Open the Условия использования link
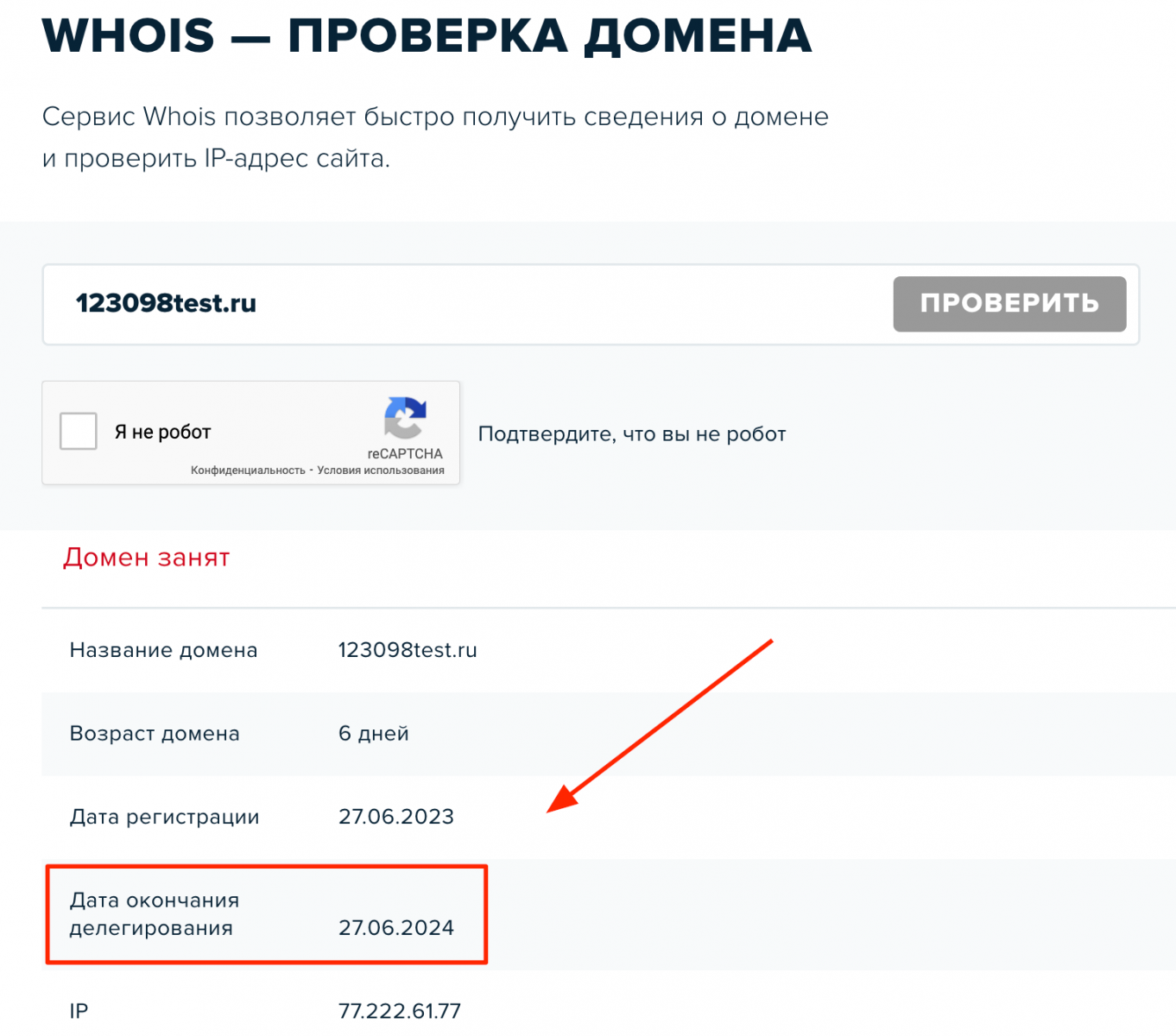Screen dimensions: 1176x1036 [381, 471]
